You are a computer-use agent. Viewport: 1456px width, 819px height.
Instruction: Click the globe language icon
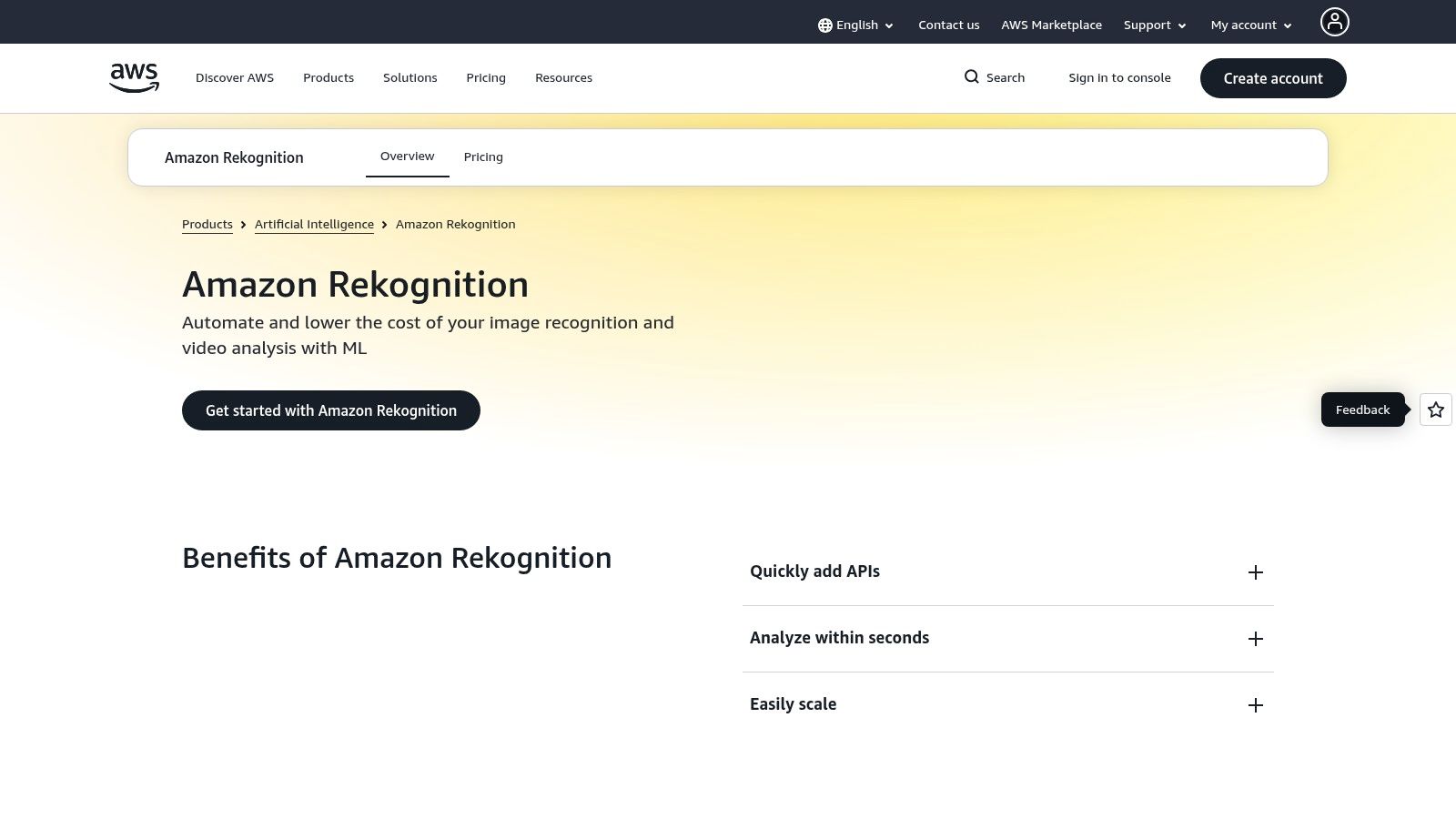[824, 25]
